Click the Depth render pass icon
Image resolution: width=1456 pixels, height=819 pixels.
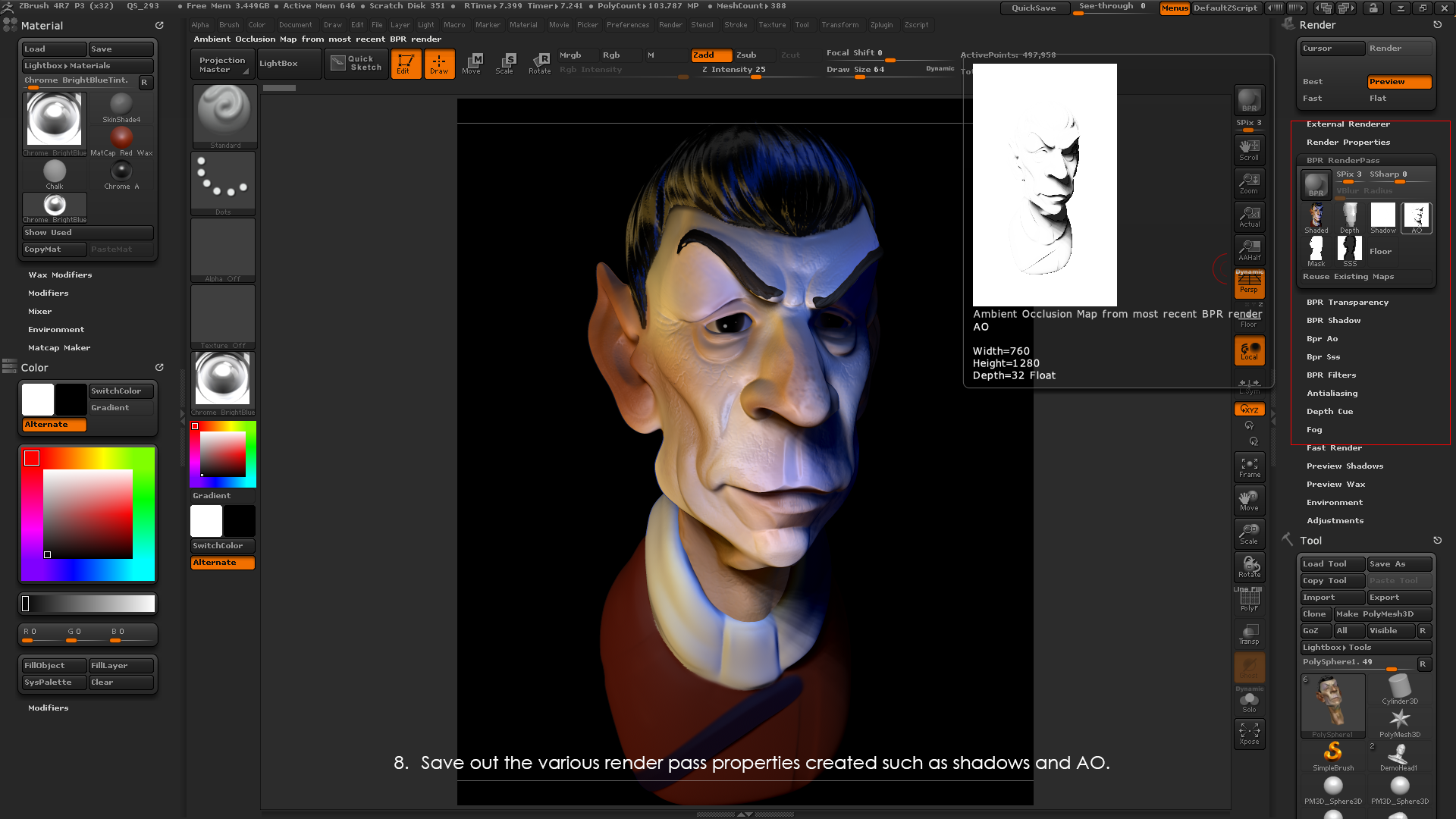[x=1349, y=218]
